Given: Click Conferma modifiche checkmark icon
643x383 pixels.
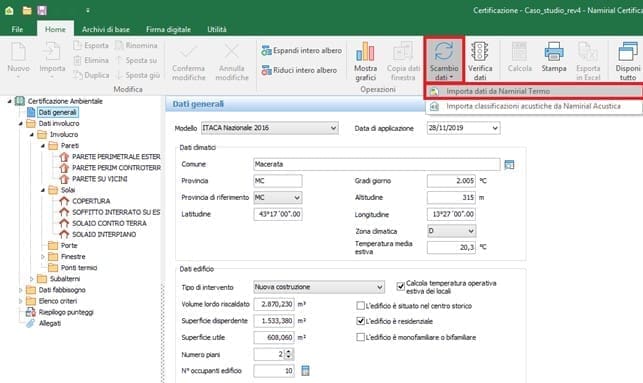Looking at the screenshot, I should pos(188,52).
